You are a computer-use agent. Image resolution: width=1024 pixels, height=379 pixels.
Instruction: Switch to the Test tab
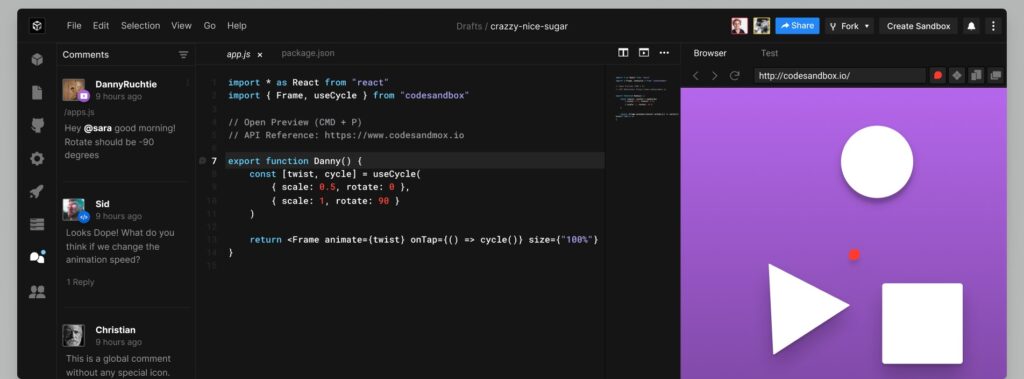[x=769, y=53]
